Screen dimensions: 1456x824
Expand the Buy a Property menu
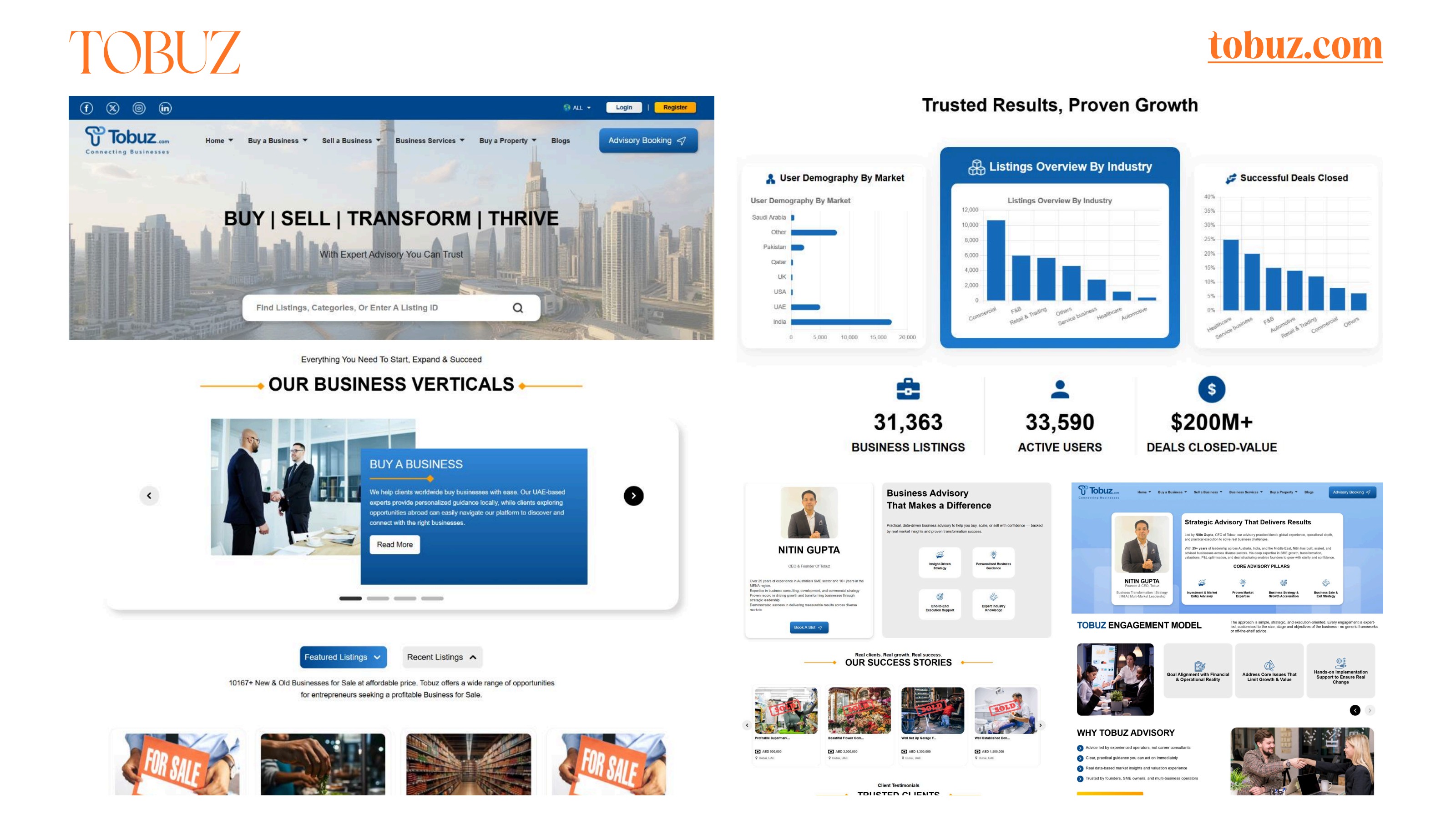pyautogui.click(x=508, y=141)
